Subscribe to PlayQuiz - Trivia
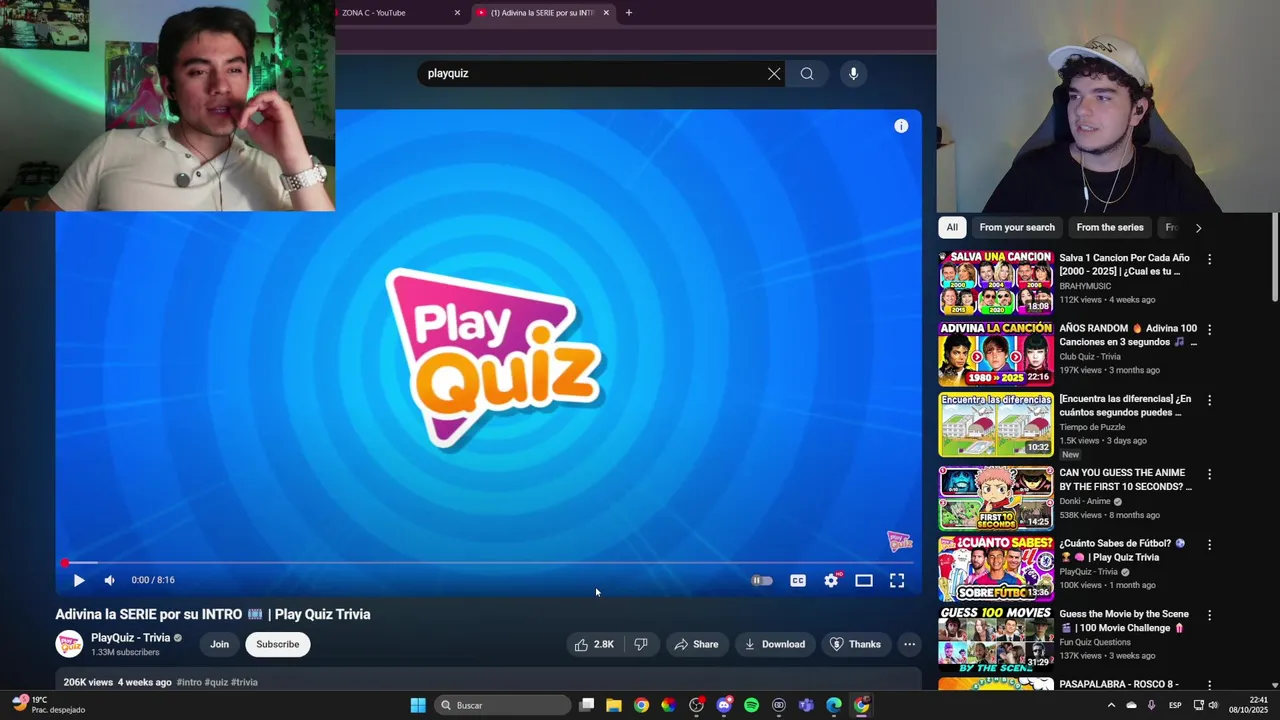 [x=277, y=644]
